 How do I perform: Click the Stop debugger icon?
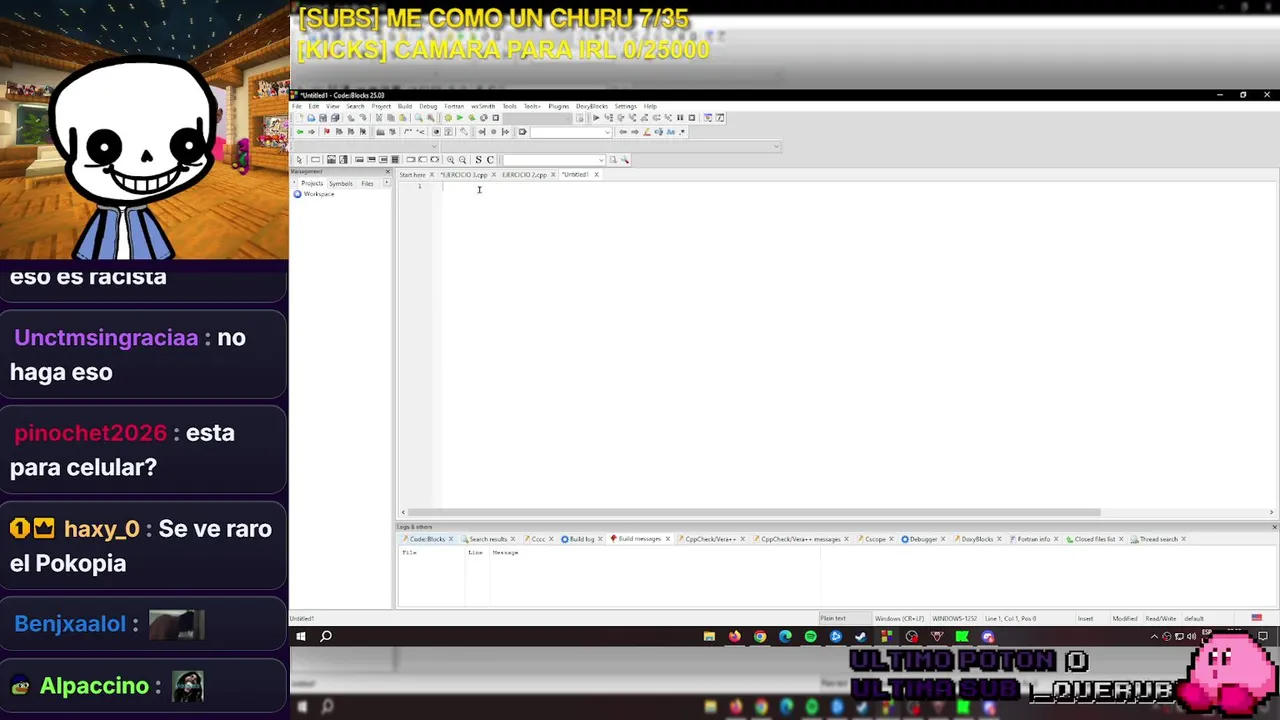692,117
